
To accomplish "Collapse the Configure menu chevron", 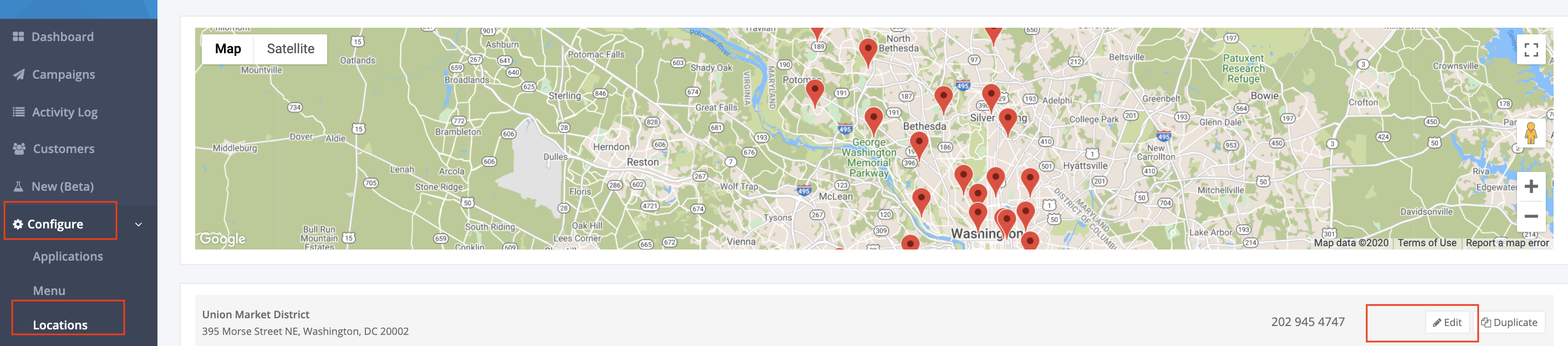I will (x=139, y=224).
